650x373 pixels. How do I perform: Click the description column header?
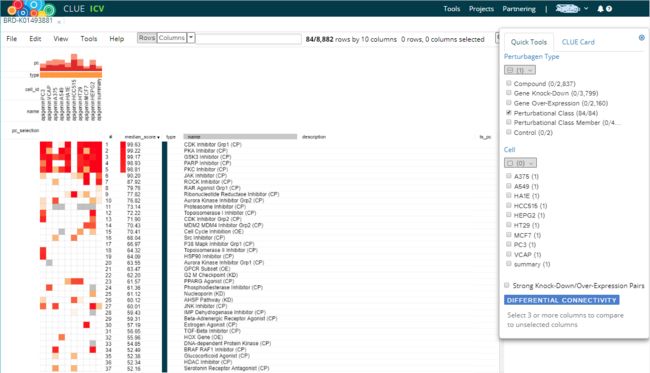click(314, 137)
